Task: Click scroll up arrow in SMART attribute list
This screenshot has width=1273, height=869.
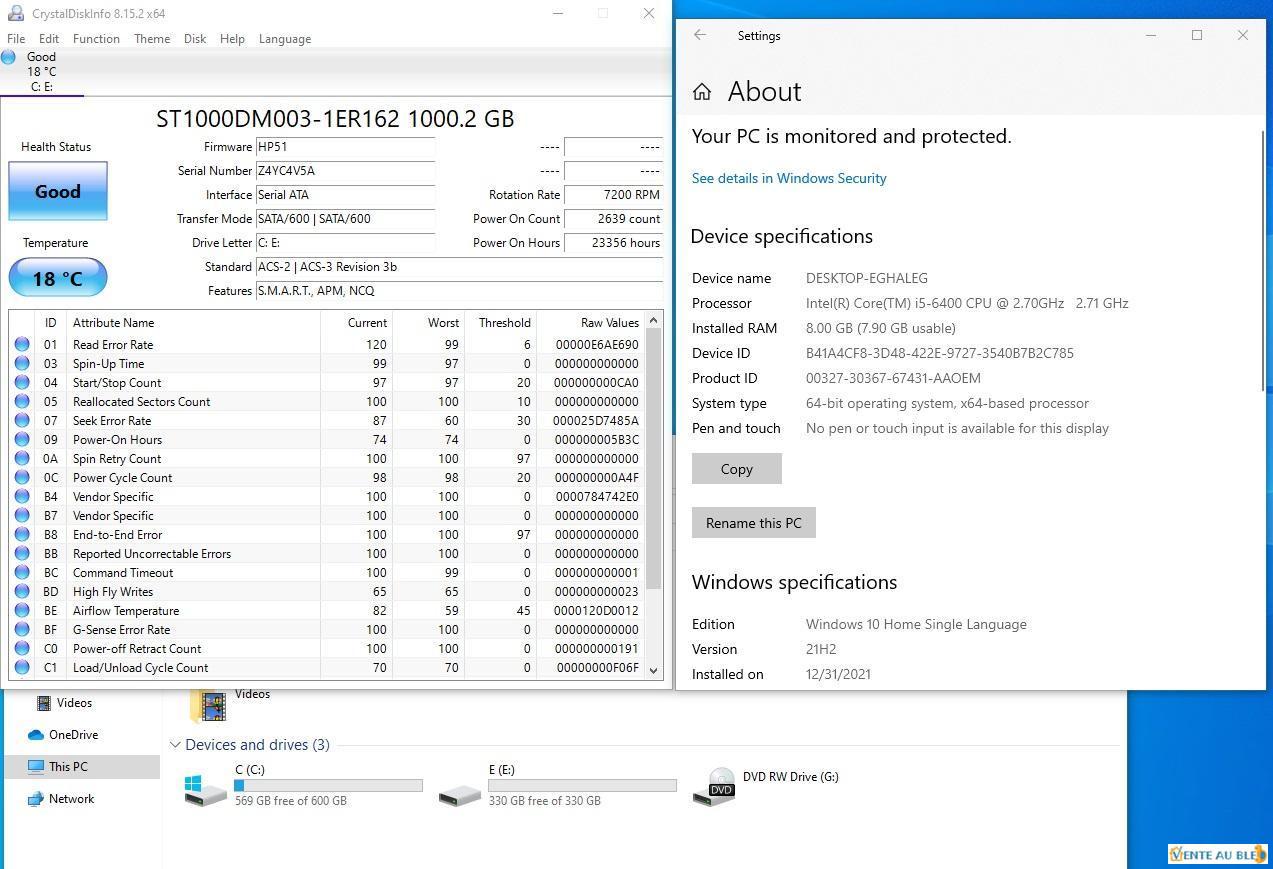Action: (654, 321)
